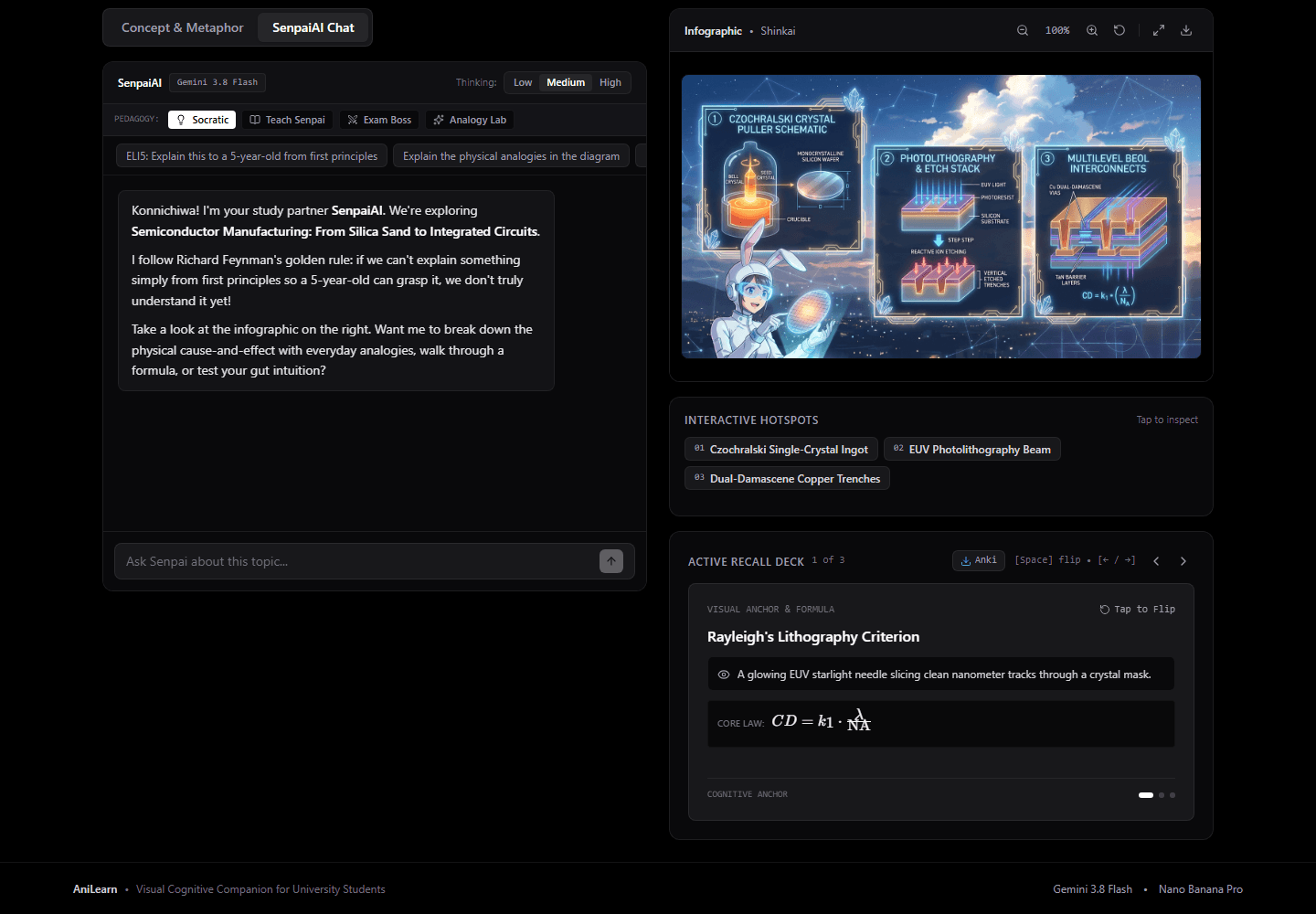Viewport: 1316px width, 914px height.
Task: Open Czochralski Single-Crystal Ingot hotspot
Action: [x=781, y=449]
